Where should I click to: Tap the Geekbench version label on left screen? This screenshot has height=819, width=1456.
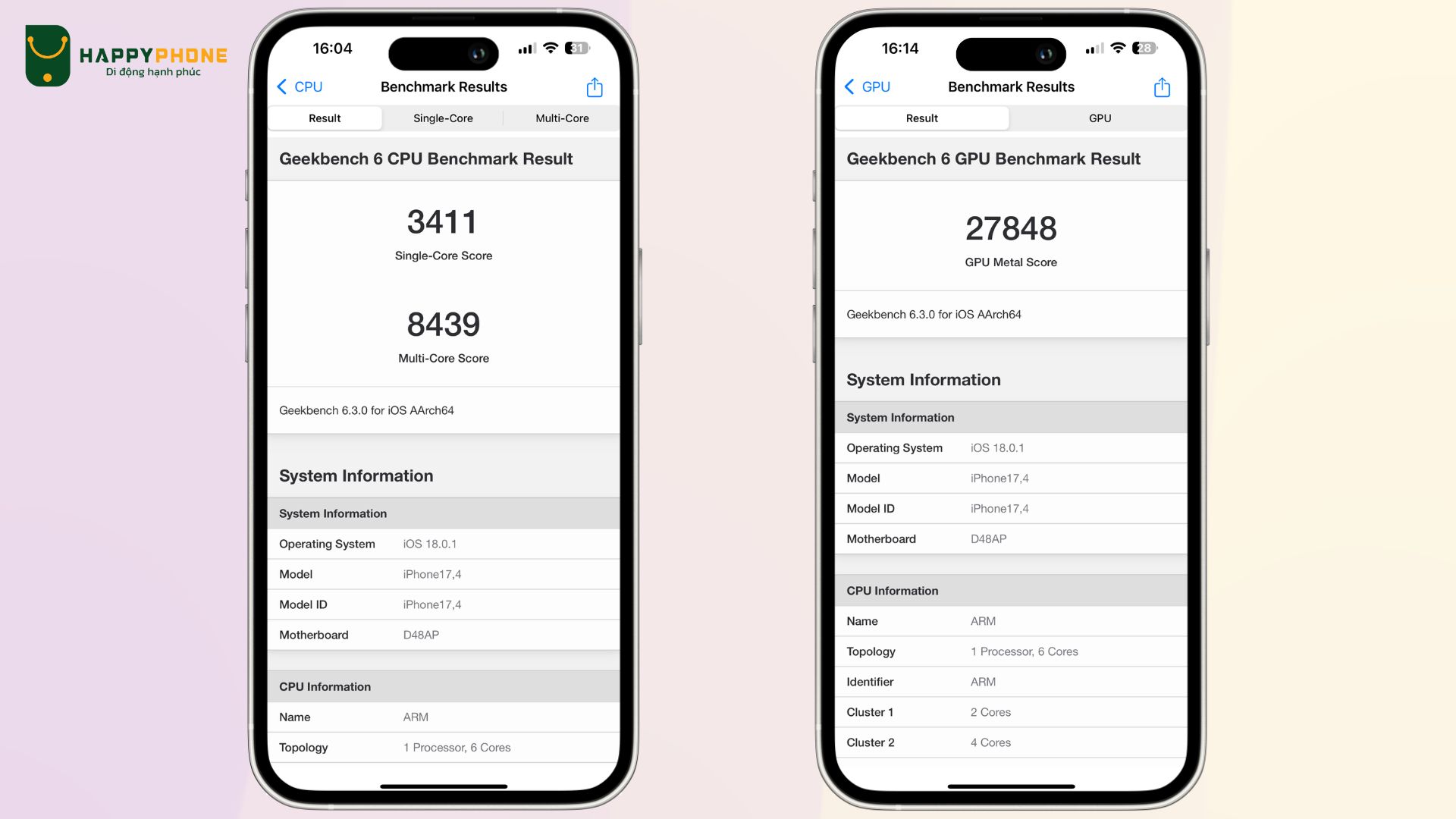tap(367, 410)
